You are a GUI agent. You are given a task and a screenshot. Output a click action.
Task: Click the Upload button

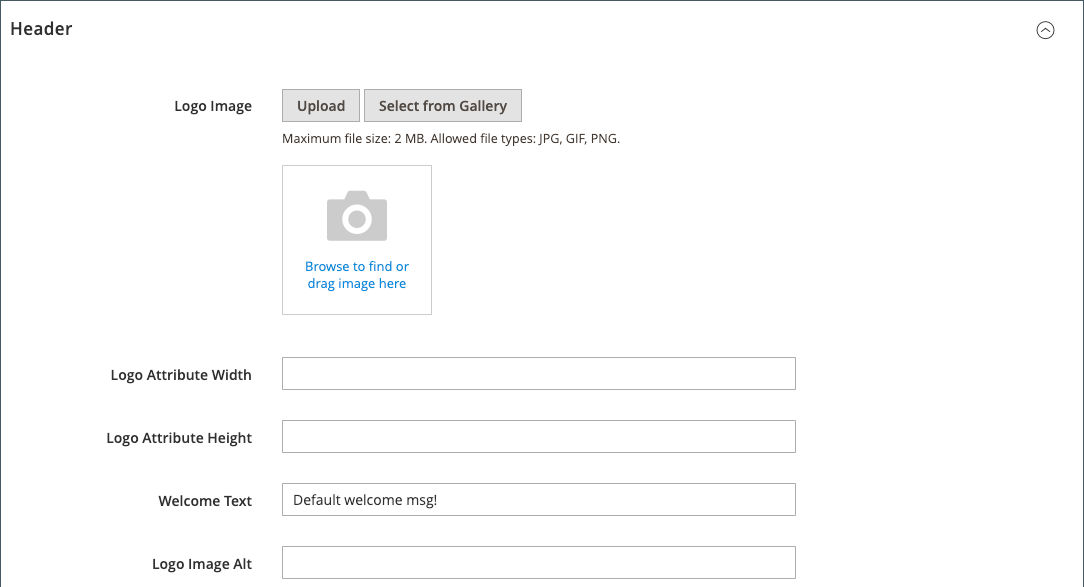pos(321,106)
